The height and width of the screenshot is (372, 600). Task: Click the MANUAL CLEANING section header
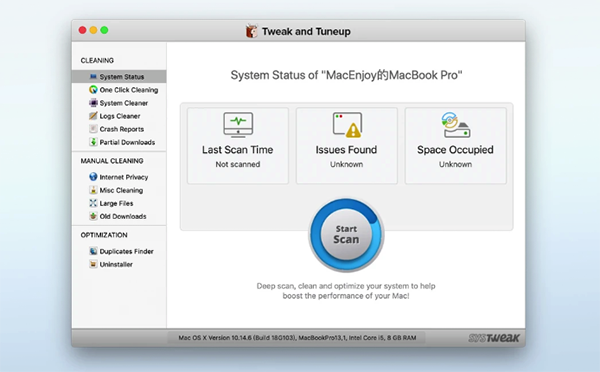pyautogui.click(x=112, y=161)
